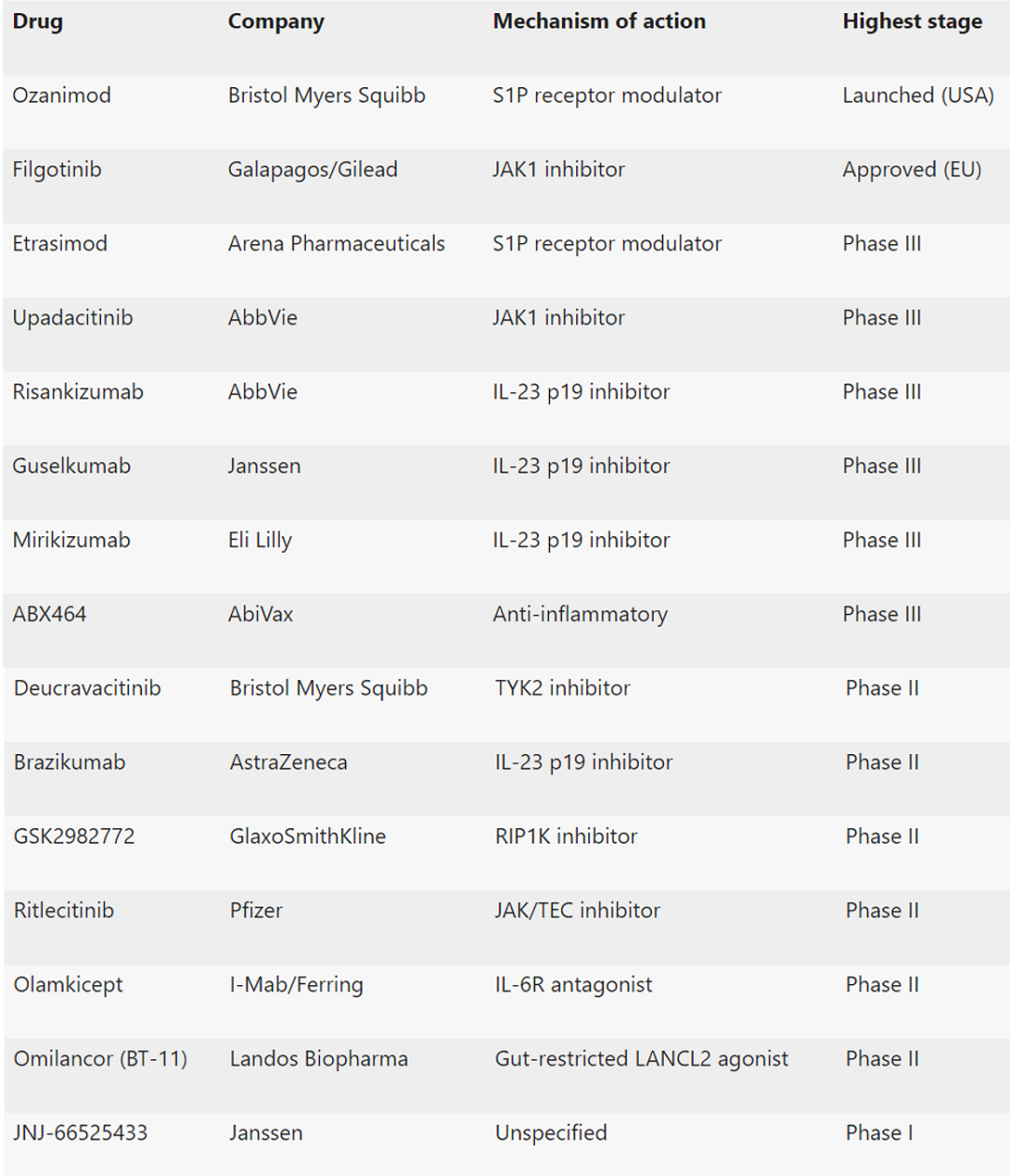Click the Launched (USA) stage cell

[x=917, y=95]
